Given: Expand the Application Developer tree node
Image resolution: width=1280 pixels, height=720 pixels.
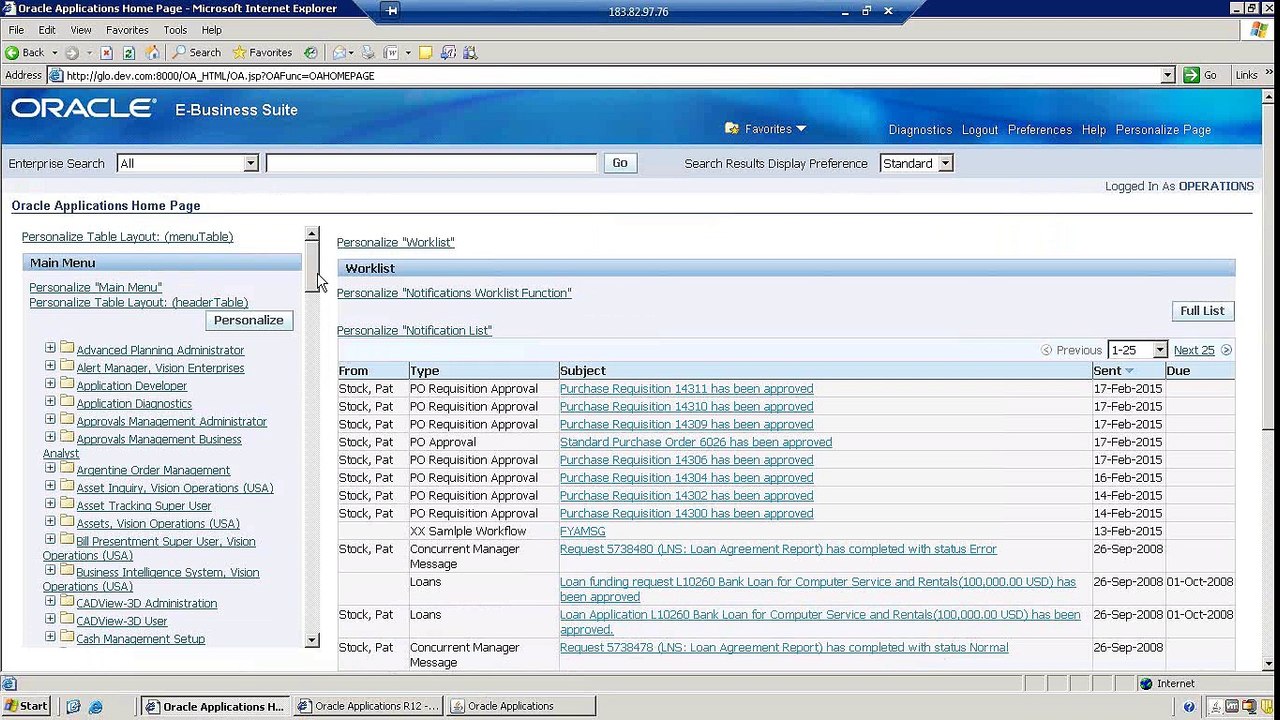Looking at the screenshot, I should coord(50,384).
